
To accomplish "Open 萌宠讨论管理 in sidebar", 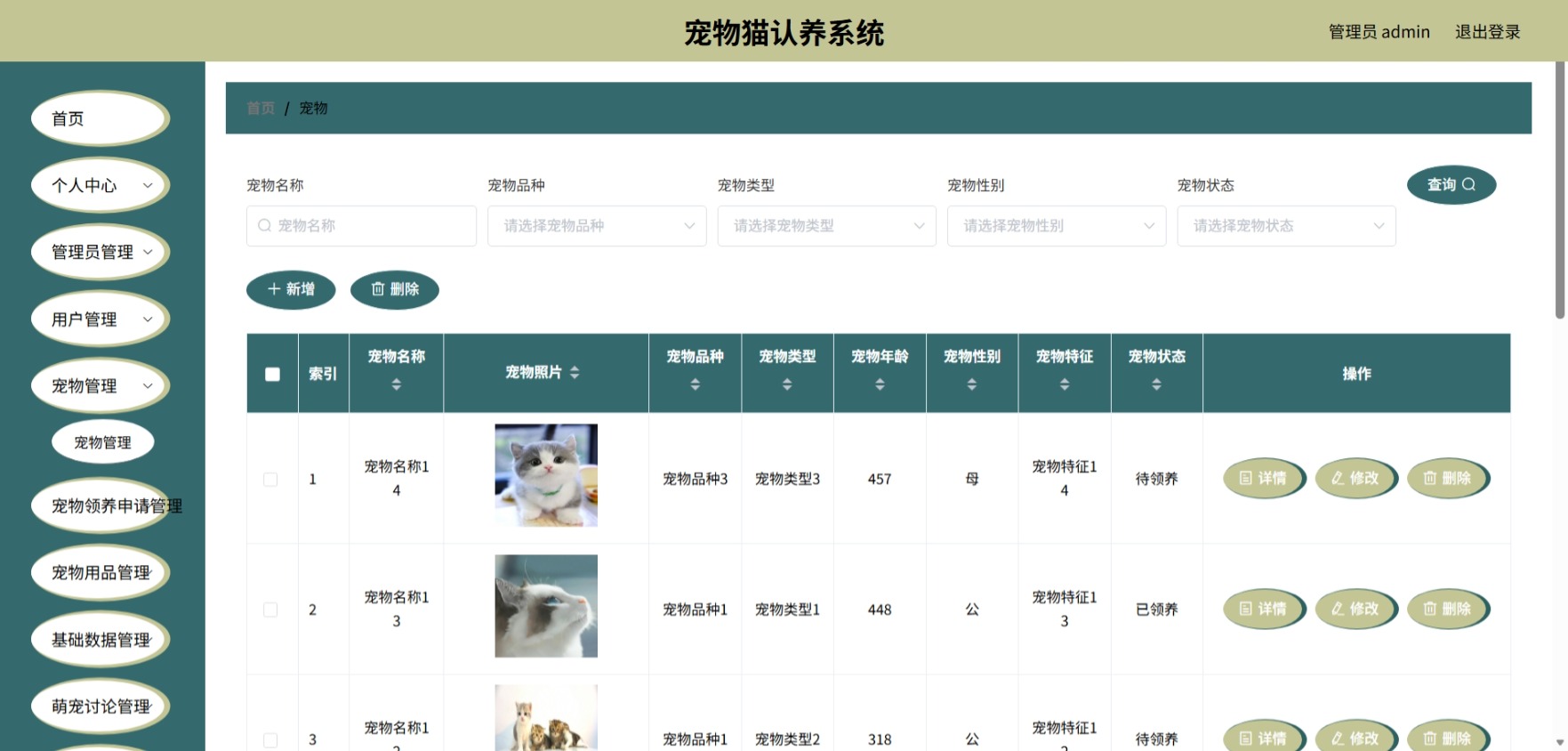I will point(101,706).
